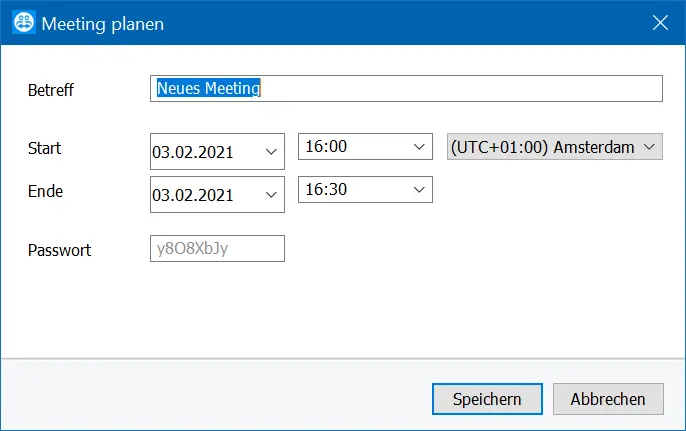686x431 pixels.
Task: Click into the Betreff subject field
Action: 406,88
